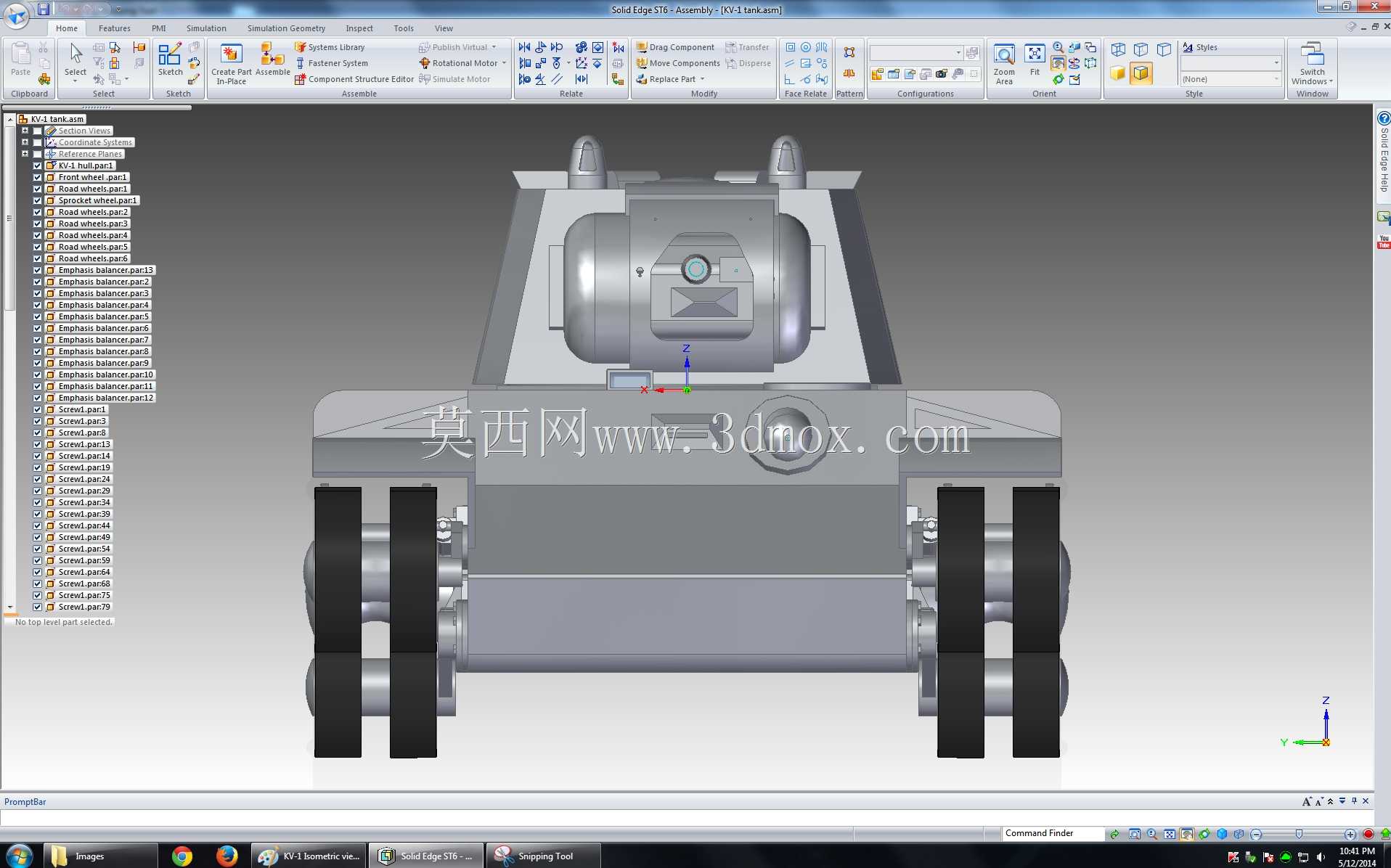Click the Save icon in quick access toolbar
This screenshot has width=1391, height=868.
tap(44, 9)
